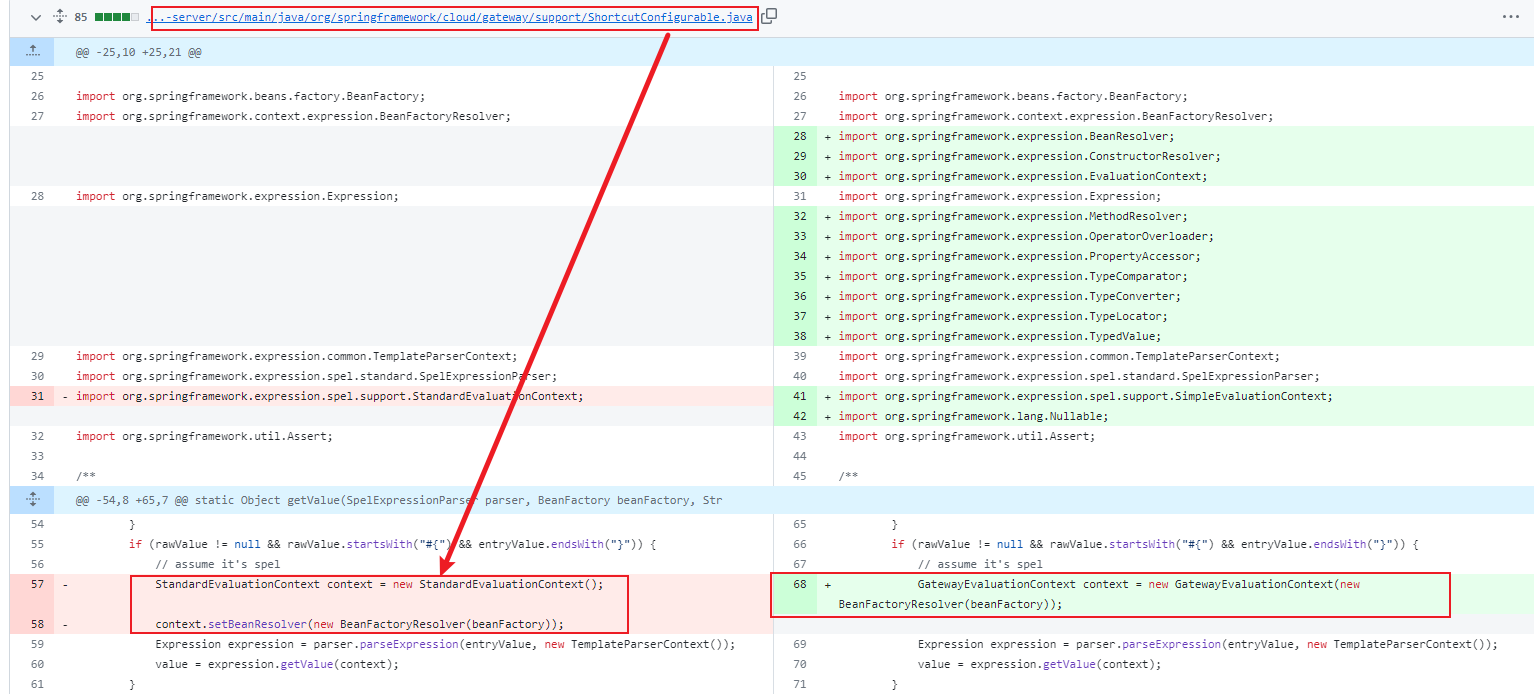1534x694 pixels.
Task: Click the added OperatorOverloader import line
Action: 1026,236
